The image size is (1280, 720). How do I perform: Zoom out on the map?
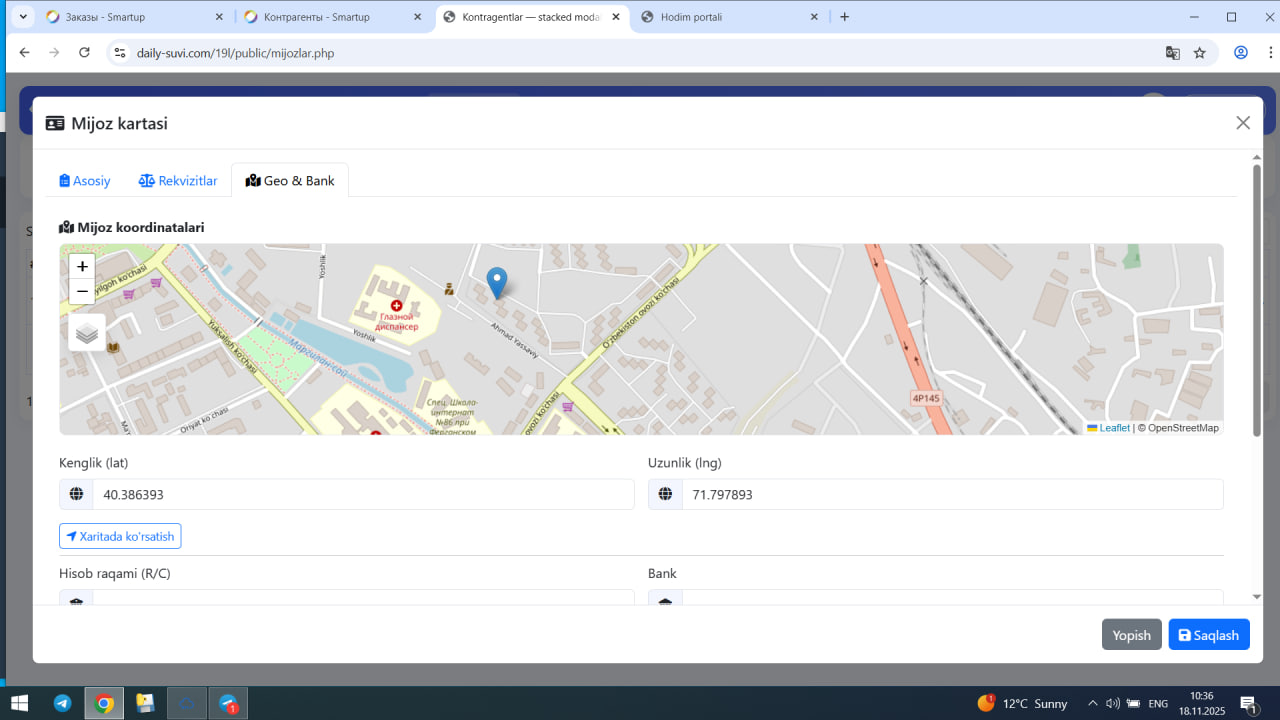82,291
